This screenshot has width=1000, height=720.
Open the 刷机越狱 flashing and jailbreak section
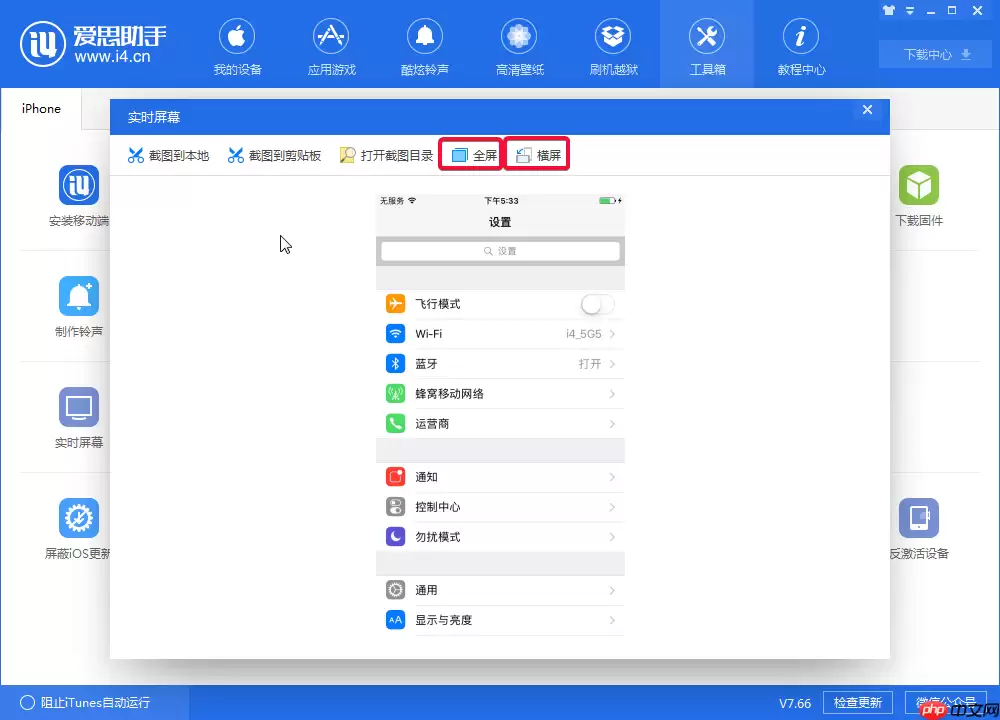(x=613, y=45)
